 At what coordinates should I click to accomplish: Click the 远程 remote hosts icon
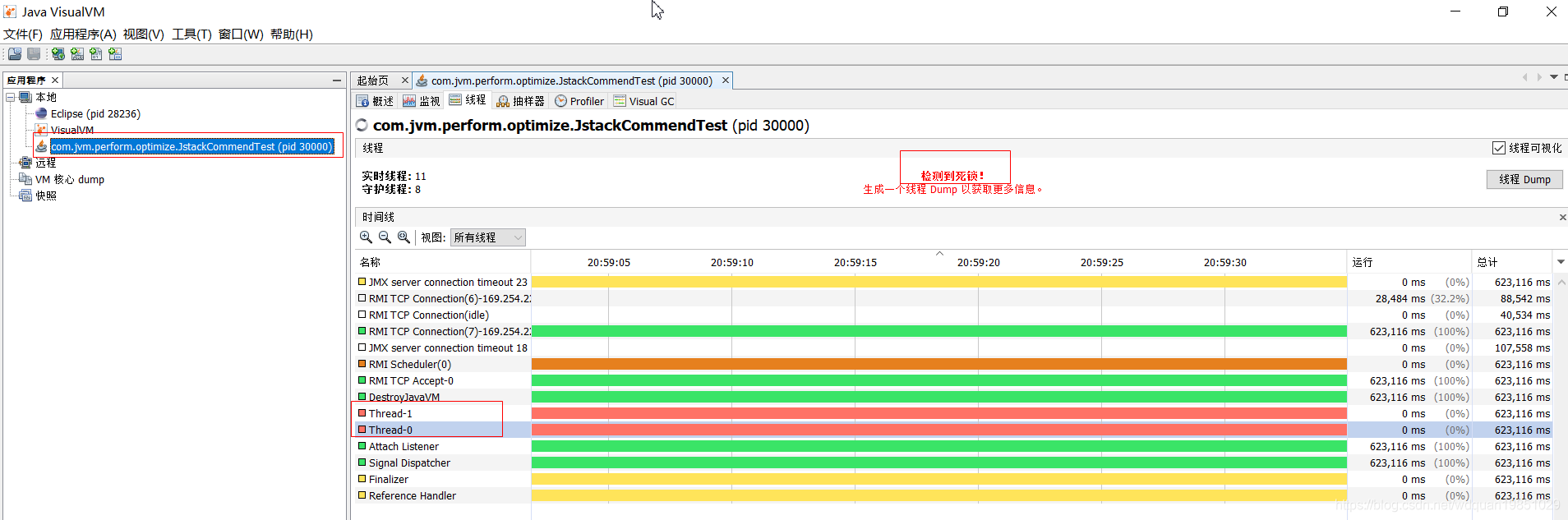click(x=25, y=163)
